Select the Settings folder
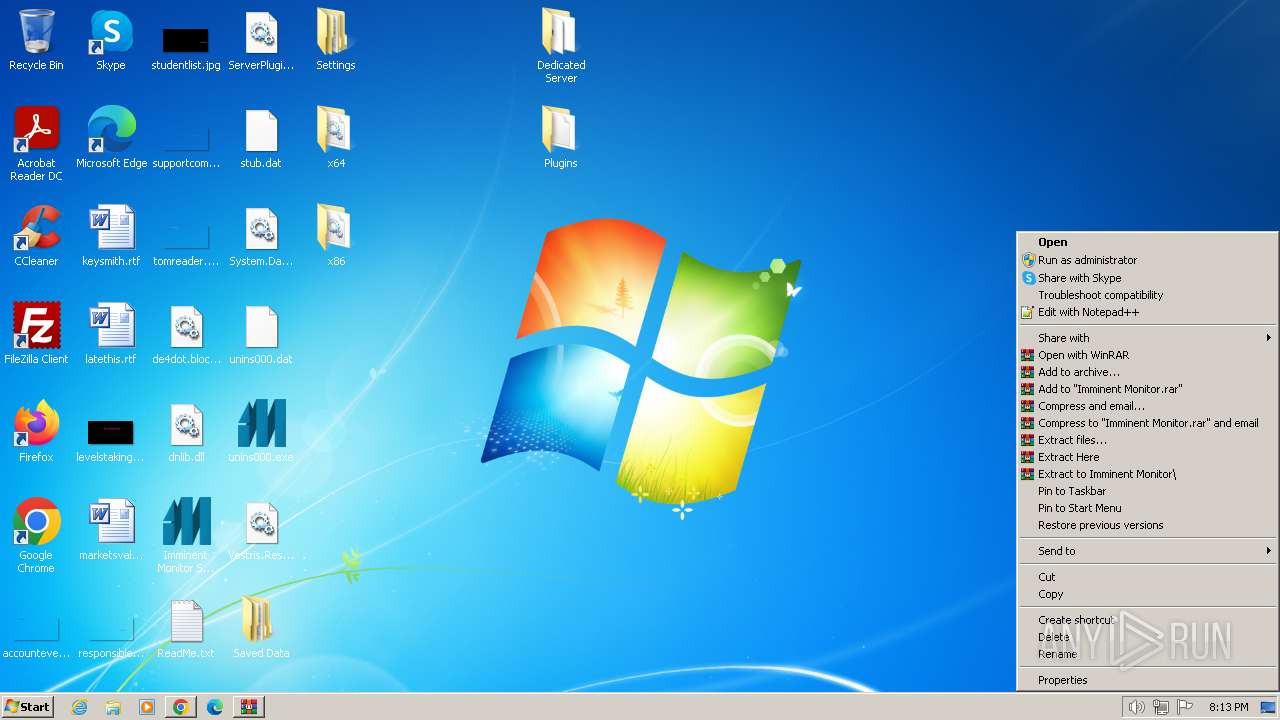The width and height of the screenshot is (1280, 720). click(x=336, y=40)
